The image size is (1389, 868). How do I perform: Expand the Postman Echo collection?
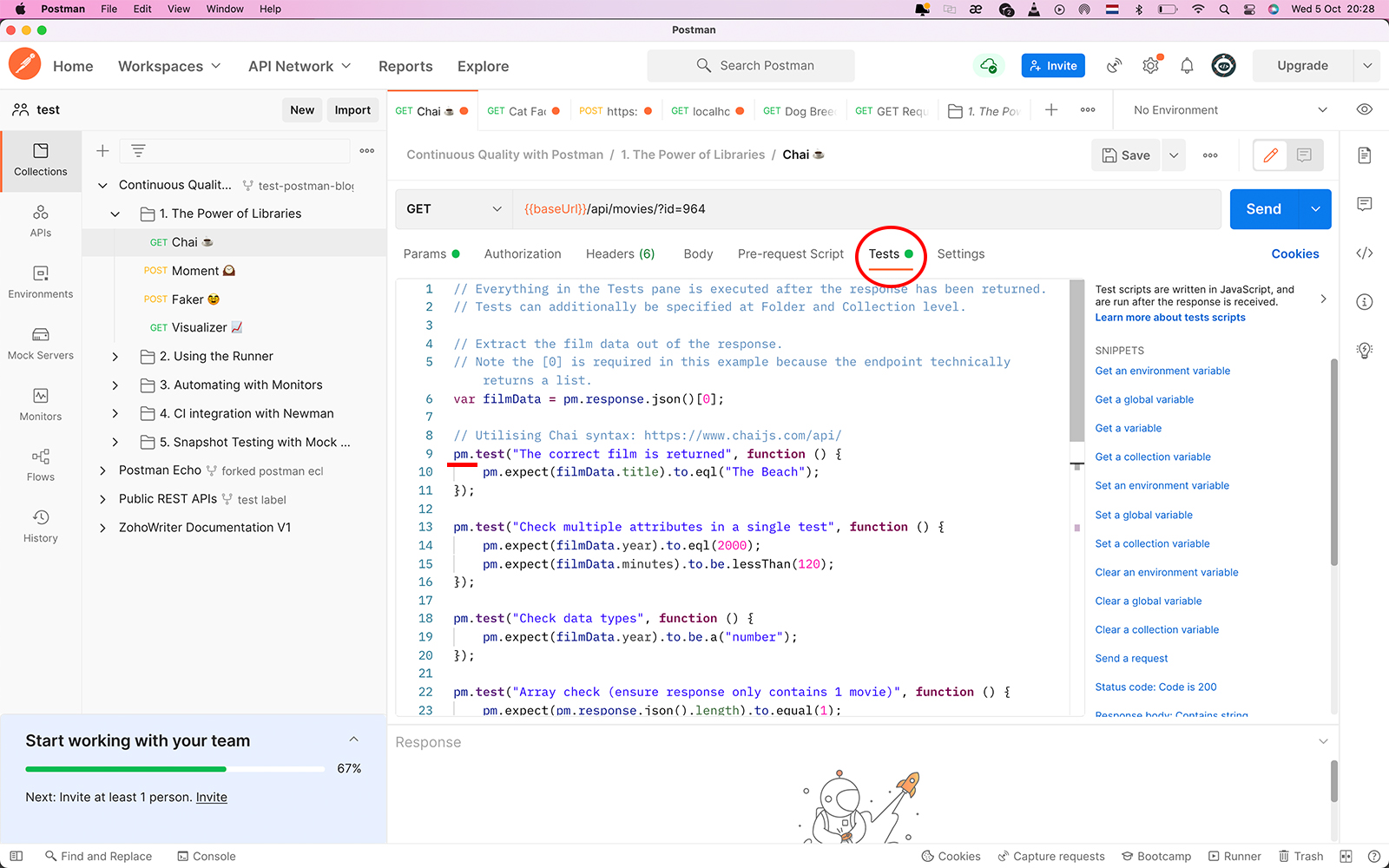tap(102, 470)
